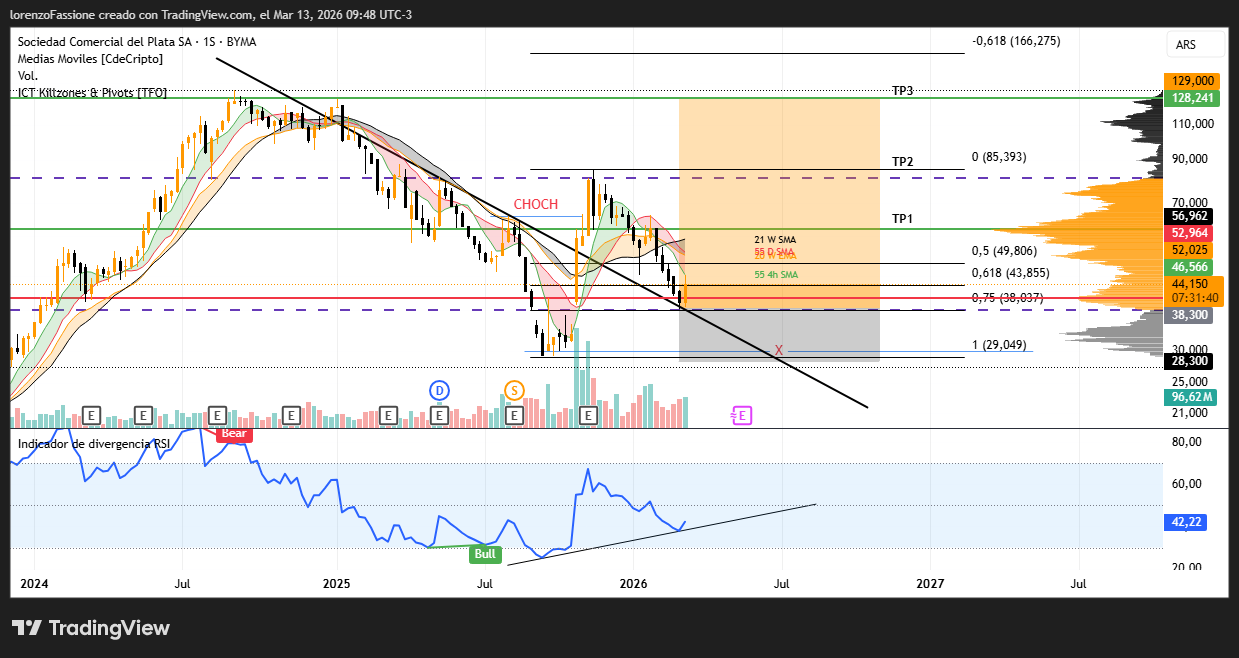
Task: Click 2025 on the time axis
Action: [x=337, y=583]
